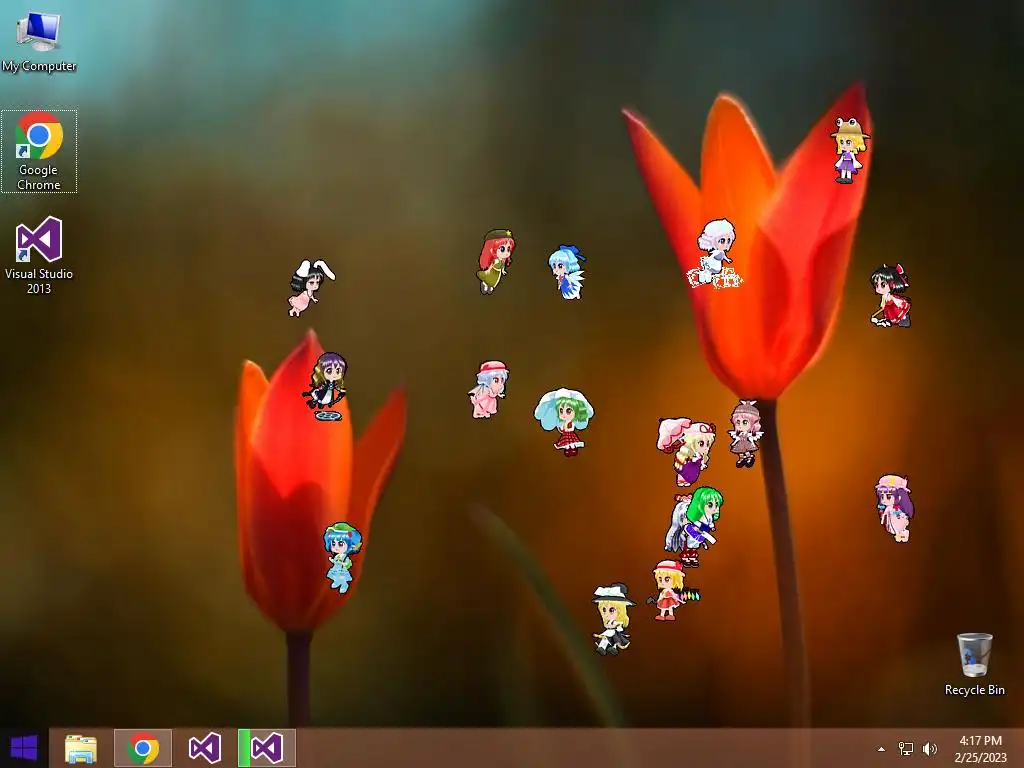Click the blonde witch with black hat
Image resolution: width=1024 pixels, height=768 pixels.
[613, 618]
